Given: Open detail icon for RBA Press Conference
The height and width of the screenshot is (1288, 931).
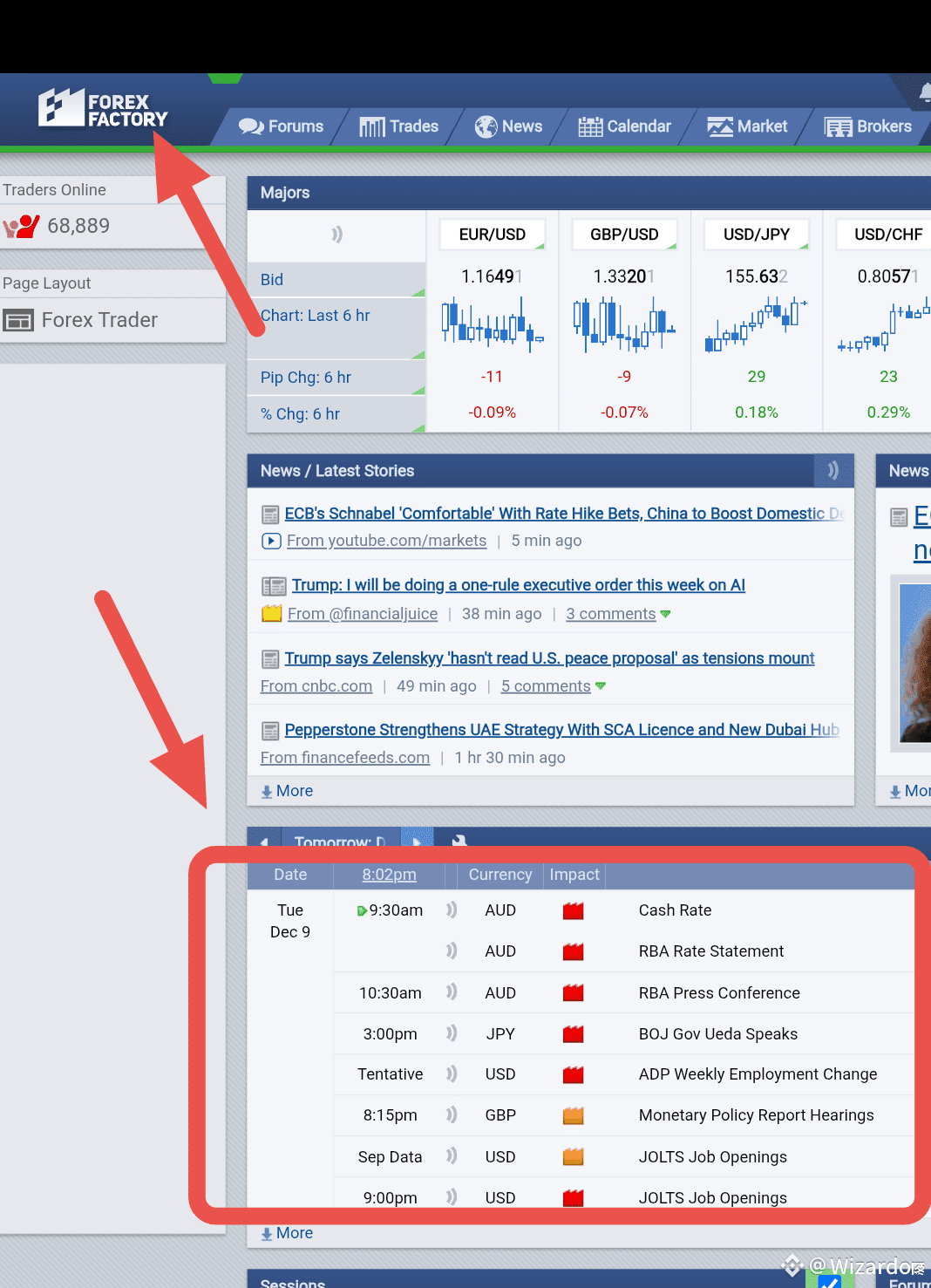Looking at the screenshot, I should coord(452,992).
